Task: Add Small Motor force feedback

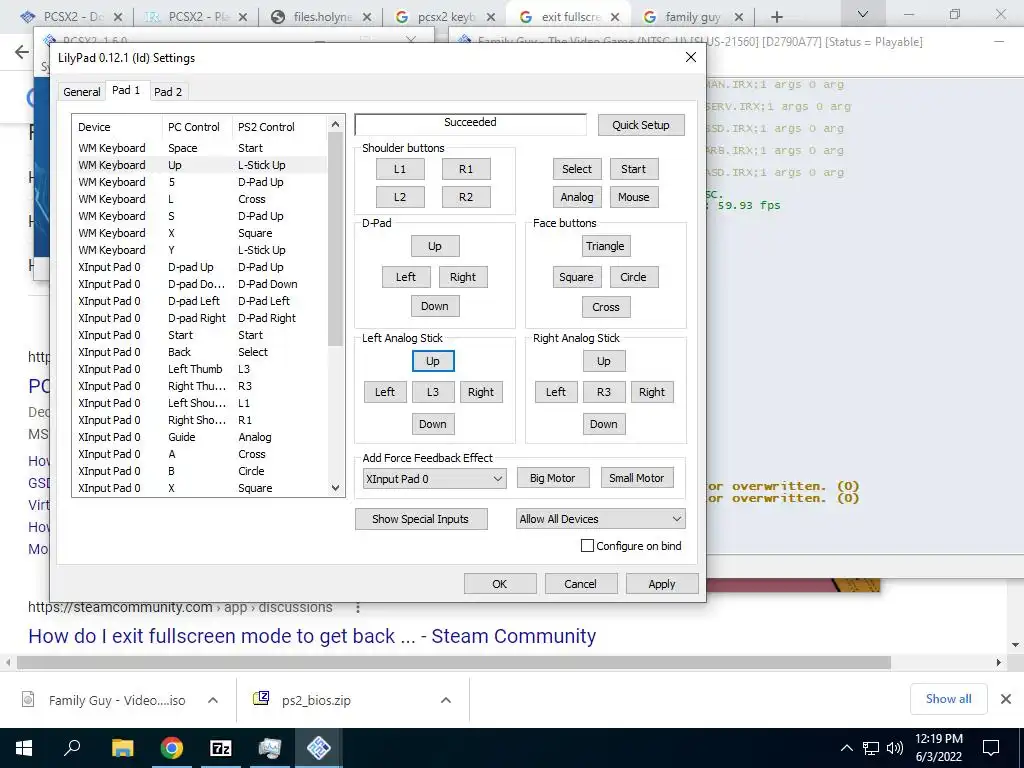Action: pos(637,478)
